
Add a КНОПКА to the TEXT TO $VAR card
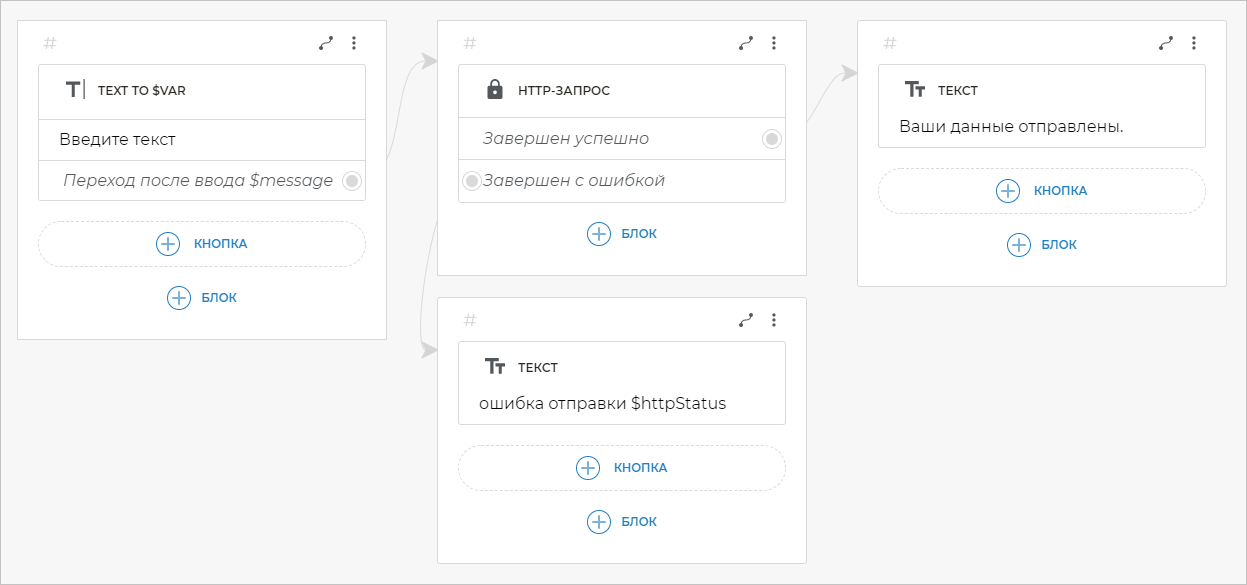202,243
